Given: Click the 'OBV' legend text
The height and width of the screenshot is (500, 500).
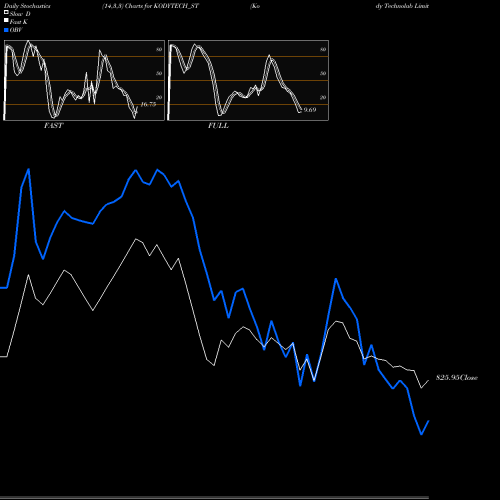Looking at the screenshot, I should pos(16,30).
